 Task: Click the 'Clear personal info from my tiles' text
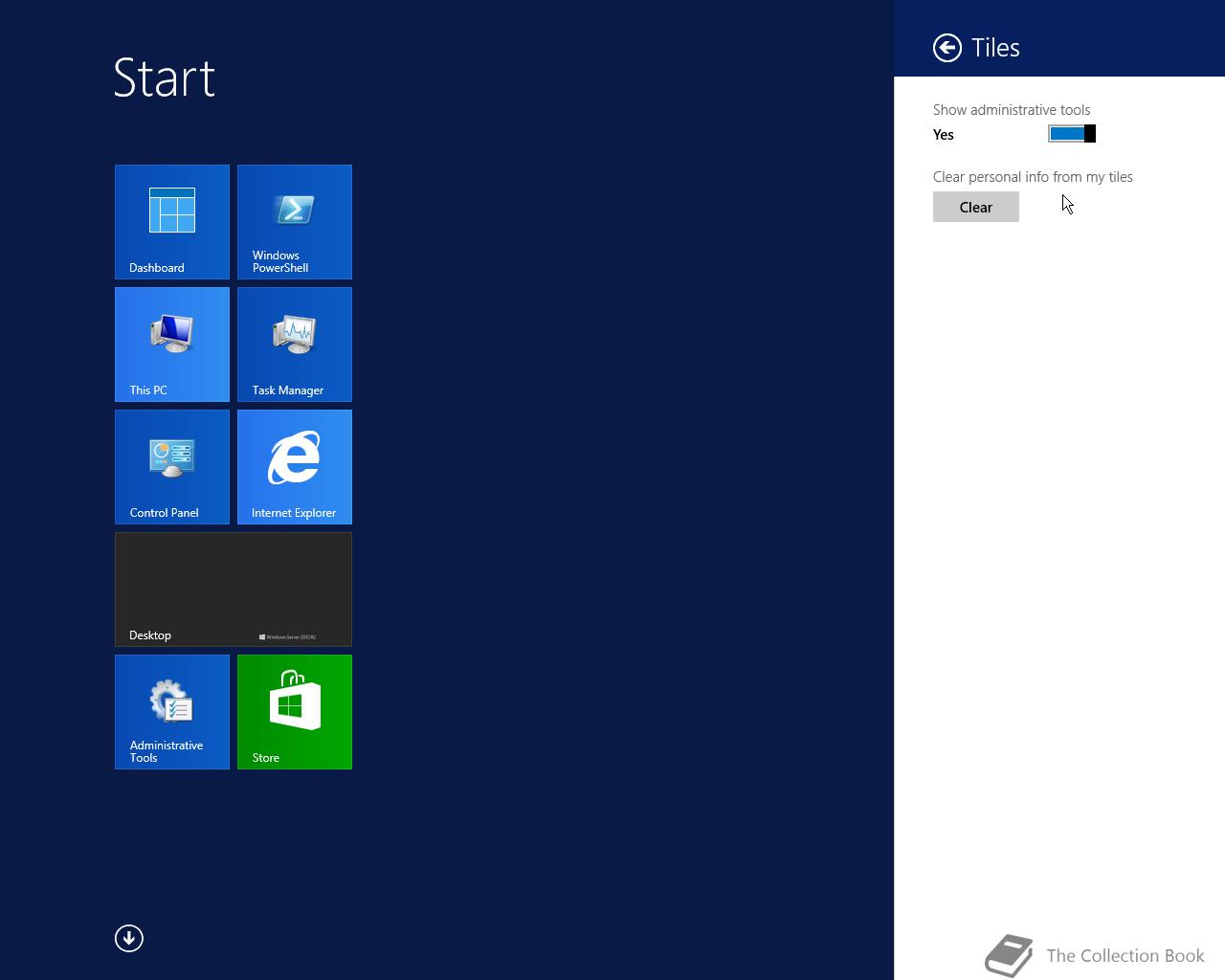point(1033,177)
